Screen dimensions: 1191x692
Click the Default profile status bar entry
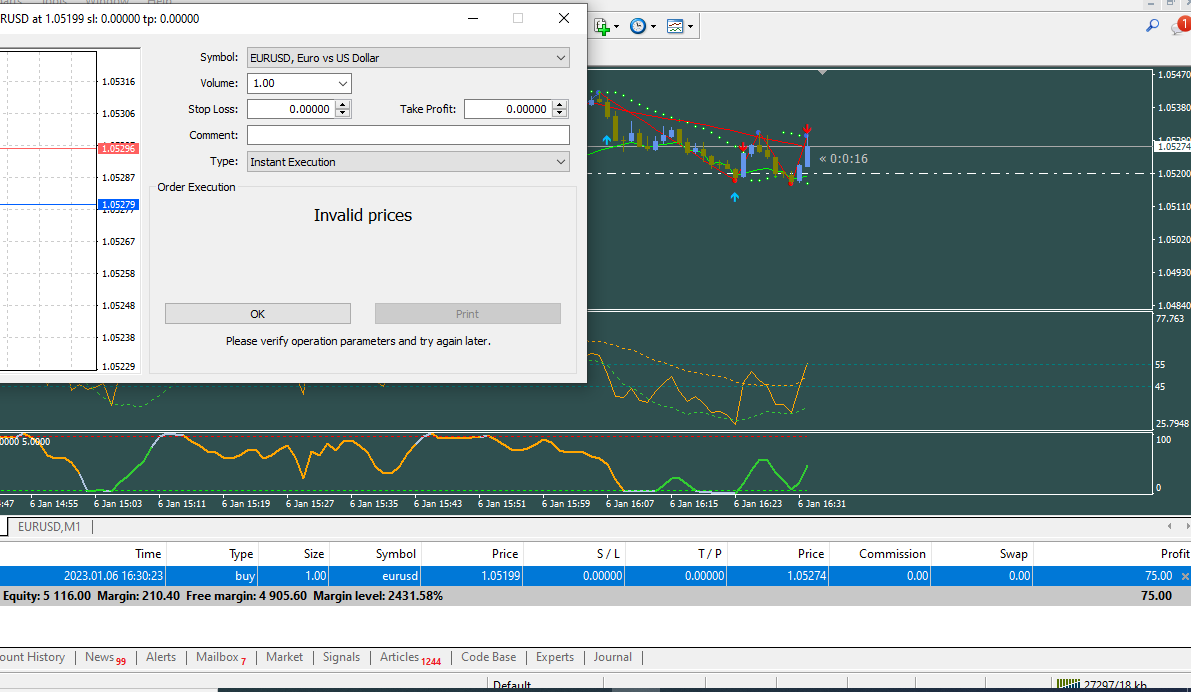pos(511,685)
